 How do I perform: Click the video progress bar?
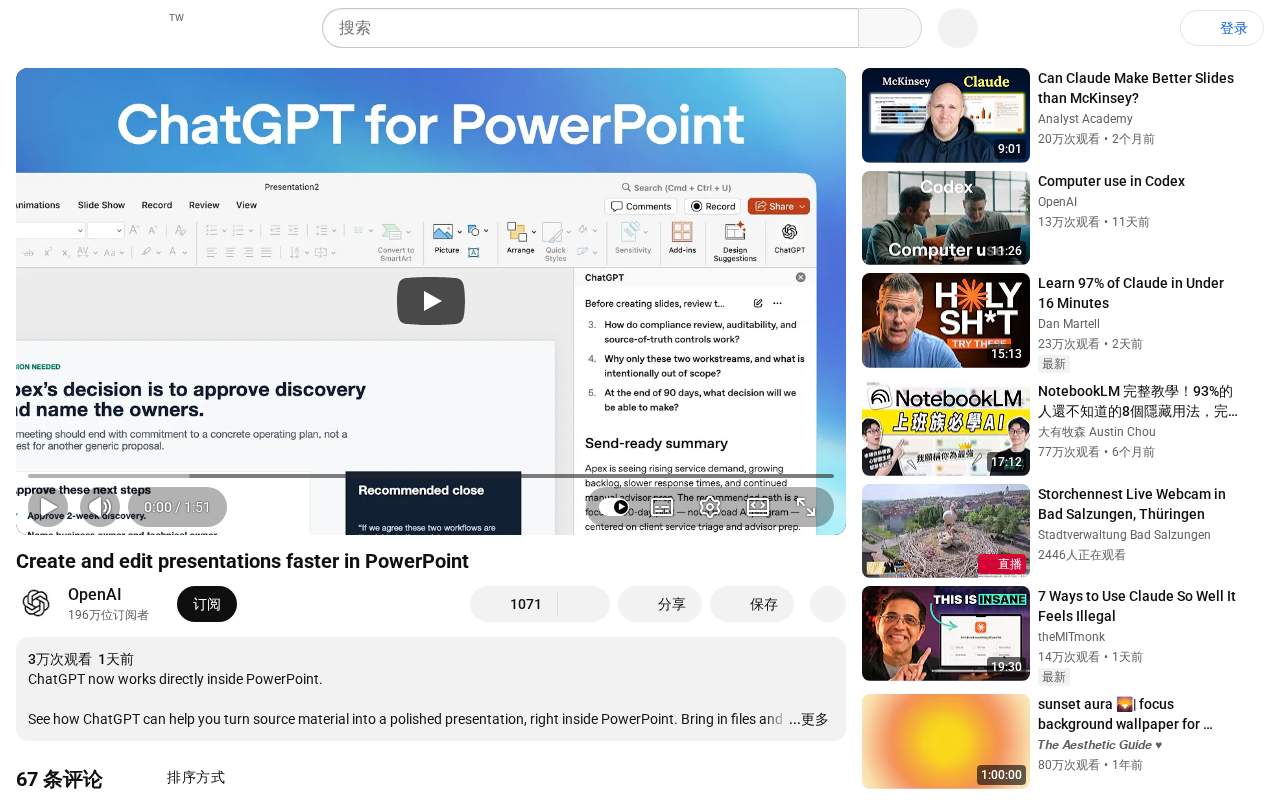click(x=431, y=476)
